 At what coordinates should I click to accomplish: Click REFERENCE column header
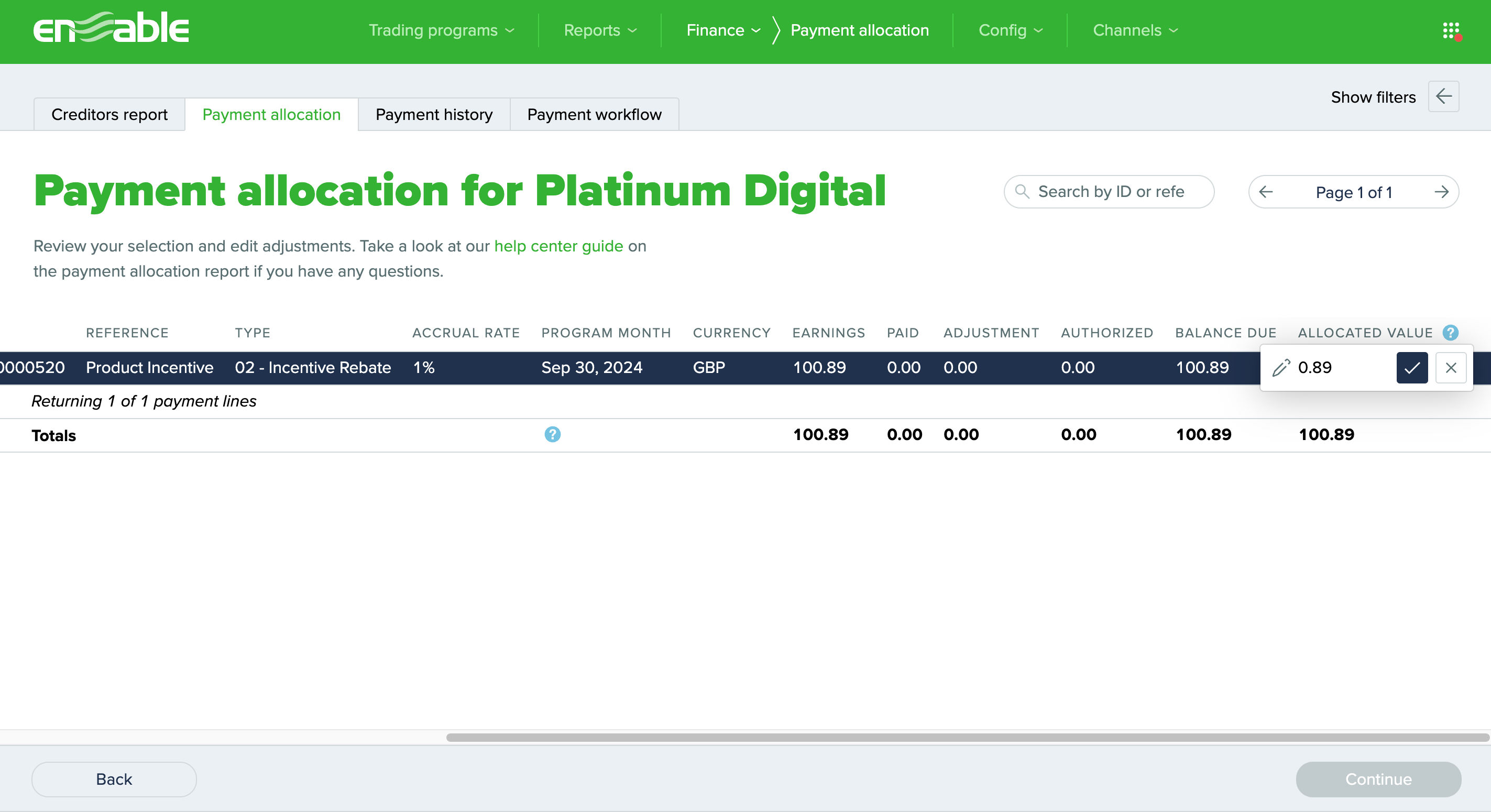127,333
